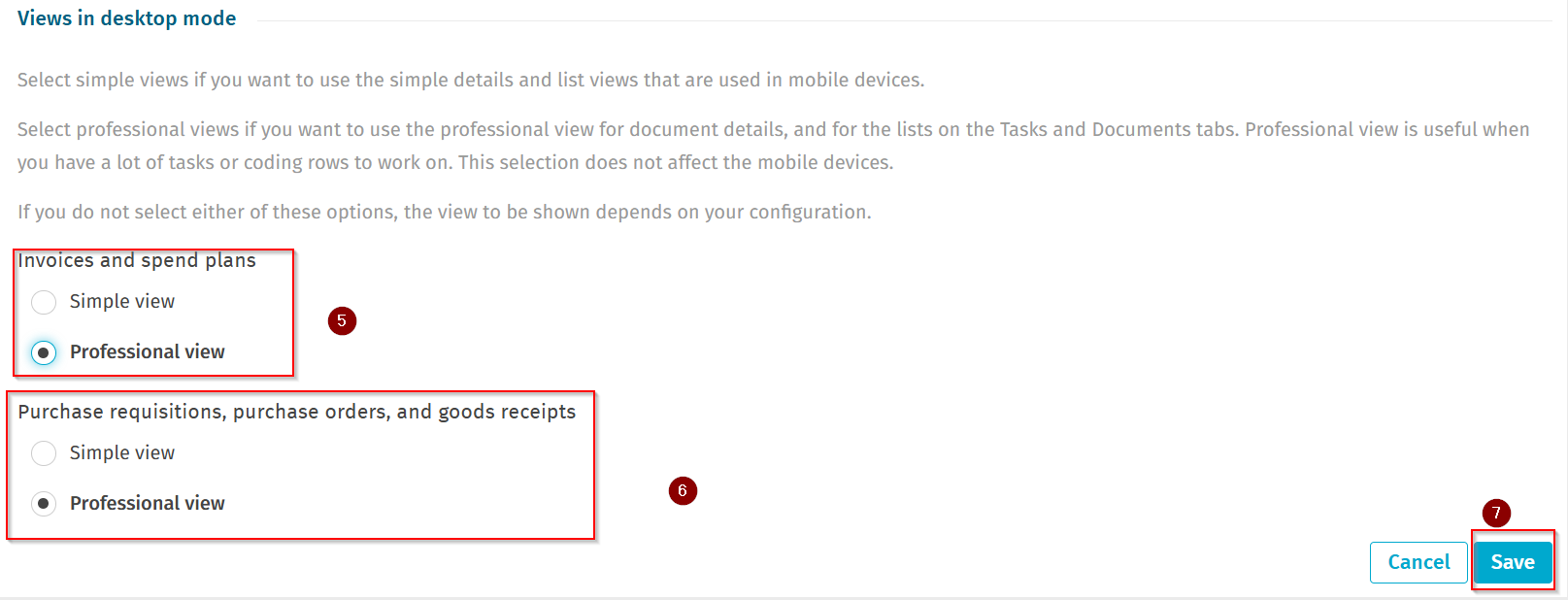1568x600 pixels.
Task: Click the numbered step 7 marker circle
Action: tap(1496, 513)
